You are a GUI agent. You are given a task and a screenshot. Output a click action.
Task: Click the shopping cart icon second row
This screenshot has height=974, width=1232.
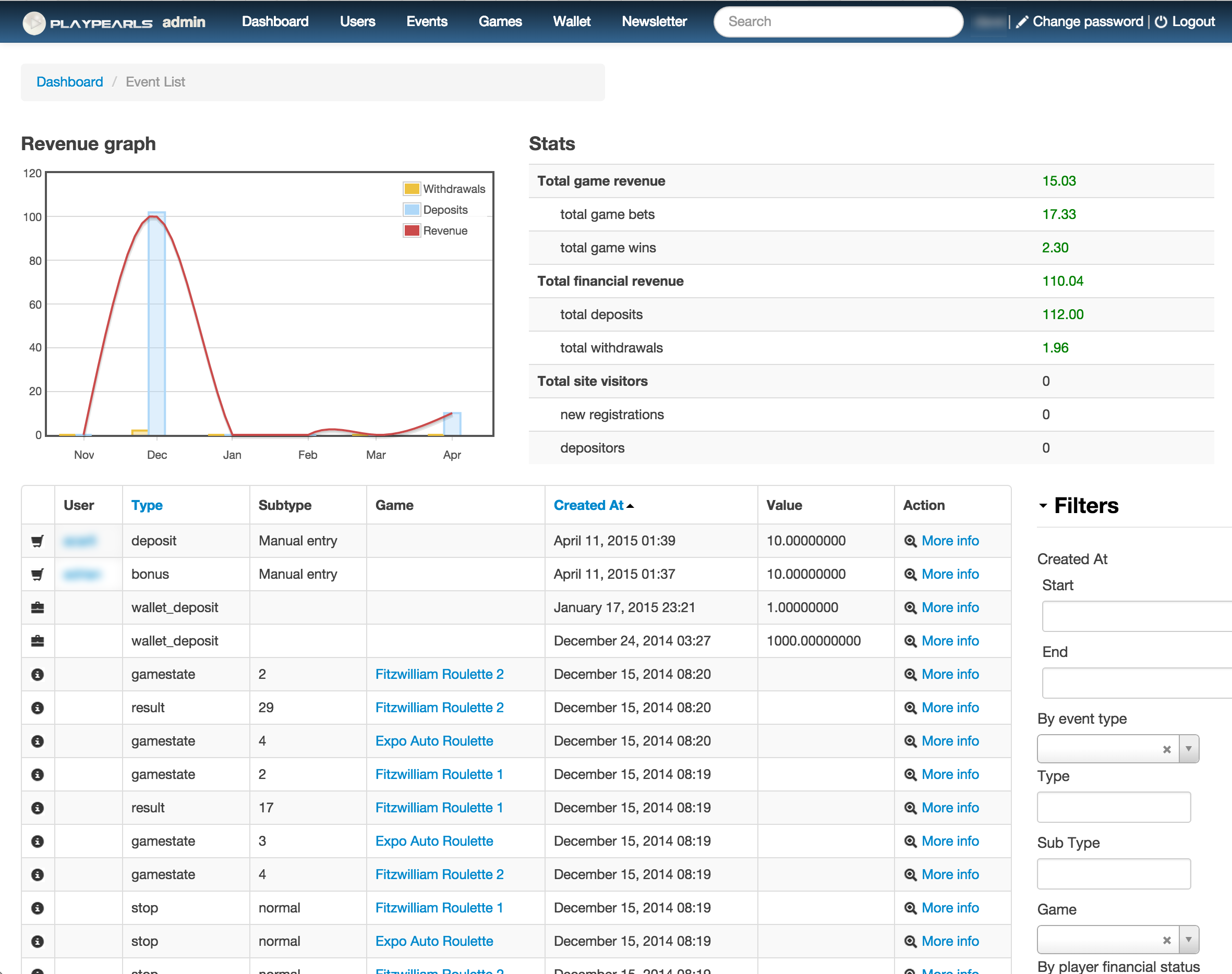pos(38,573)
